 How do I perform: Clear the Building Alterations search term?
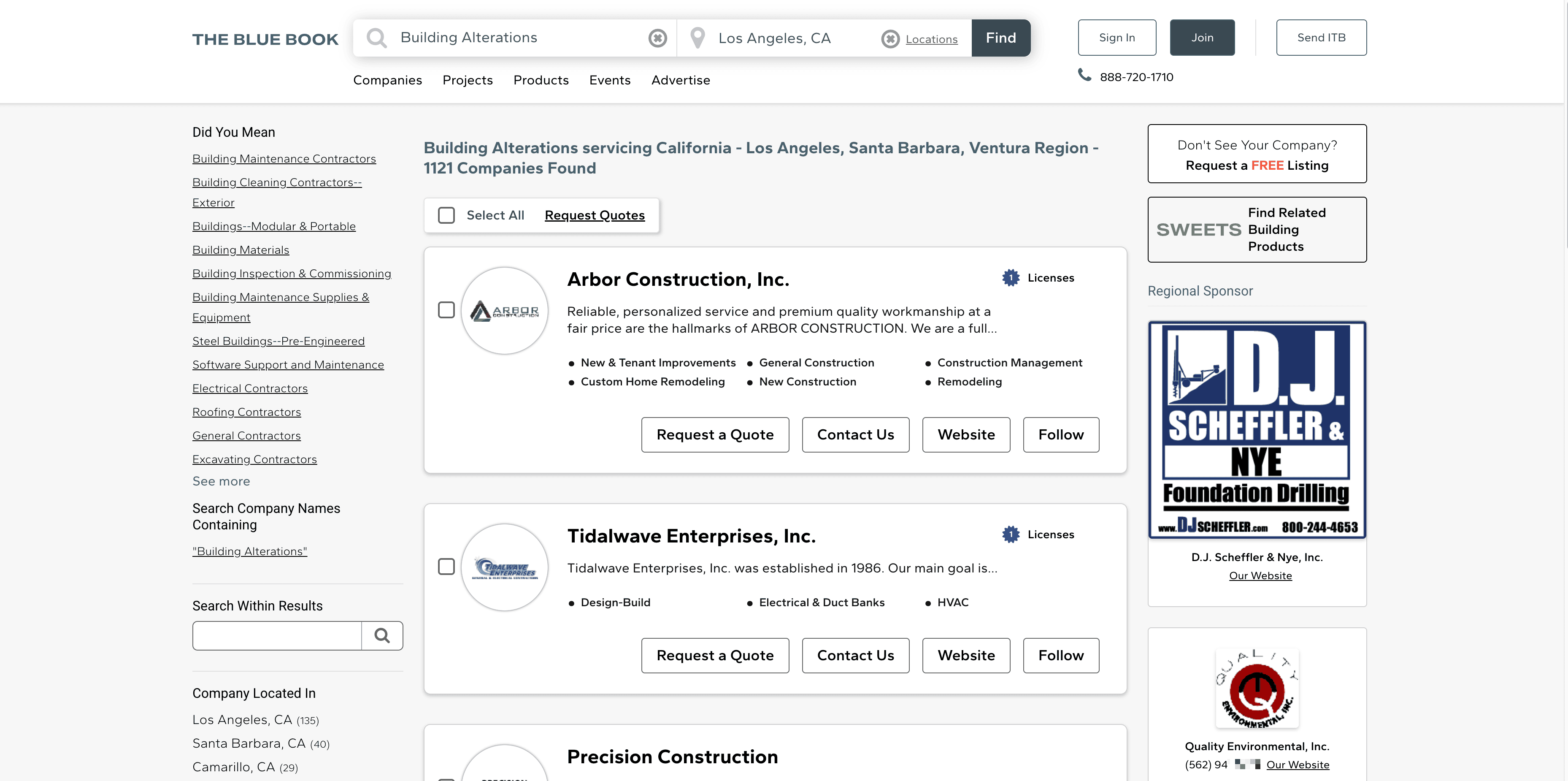point(657,38)
